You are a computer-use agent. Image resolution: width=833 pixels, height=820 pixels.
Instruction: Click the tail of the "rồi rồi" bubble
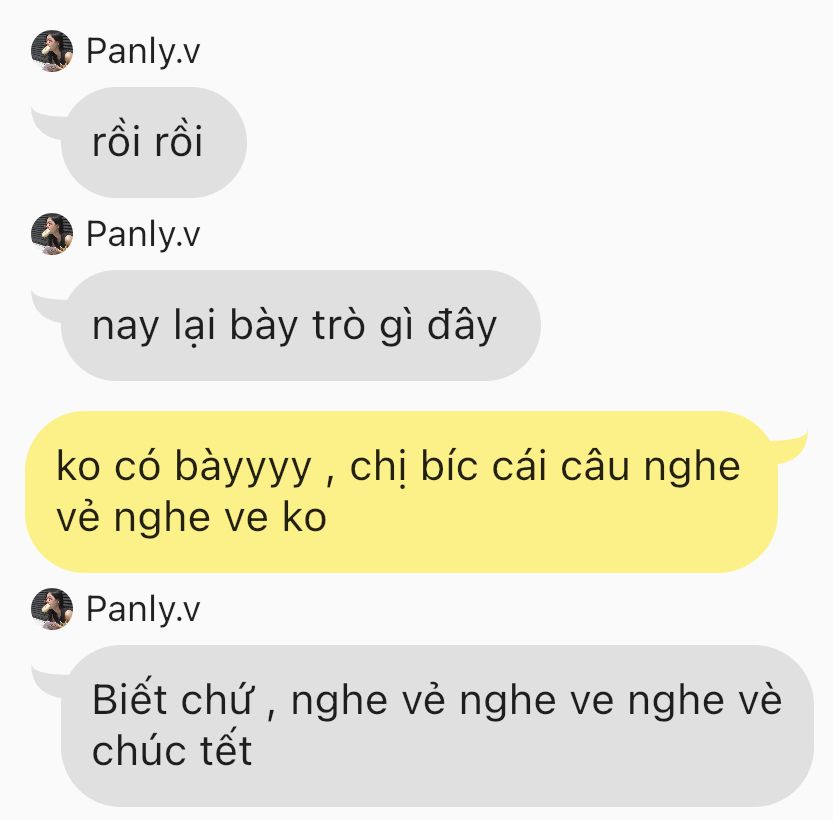coord(49,122)
